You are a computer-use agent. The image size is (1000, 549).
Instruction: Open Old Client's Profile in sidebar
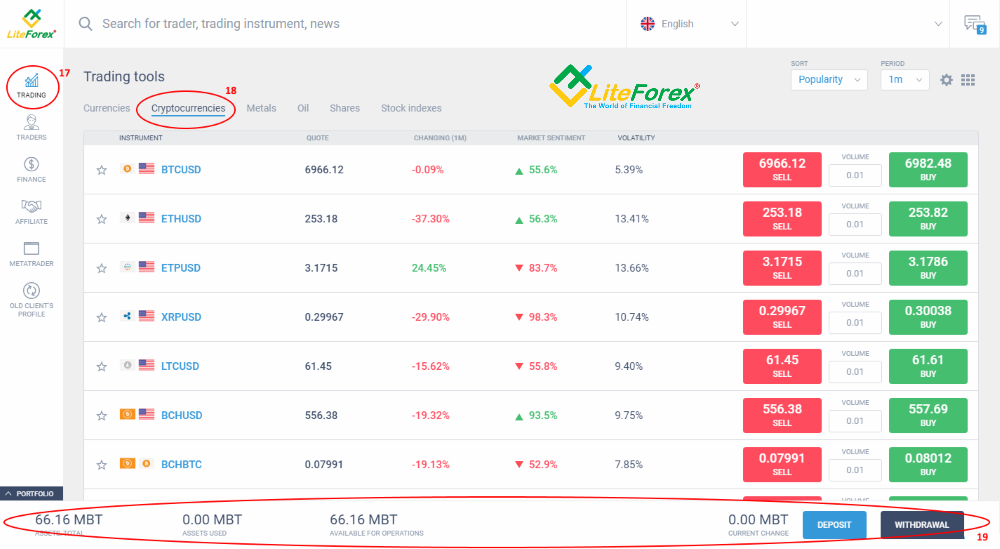pyautogui.click(x=31, y=300)
